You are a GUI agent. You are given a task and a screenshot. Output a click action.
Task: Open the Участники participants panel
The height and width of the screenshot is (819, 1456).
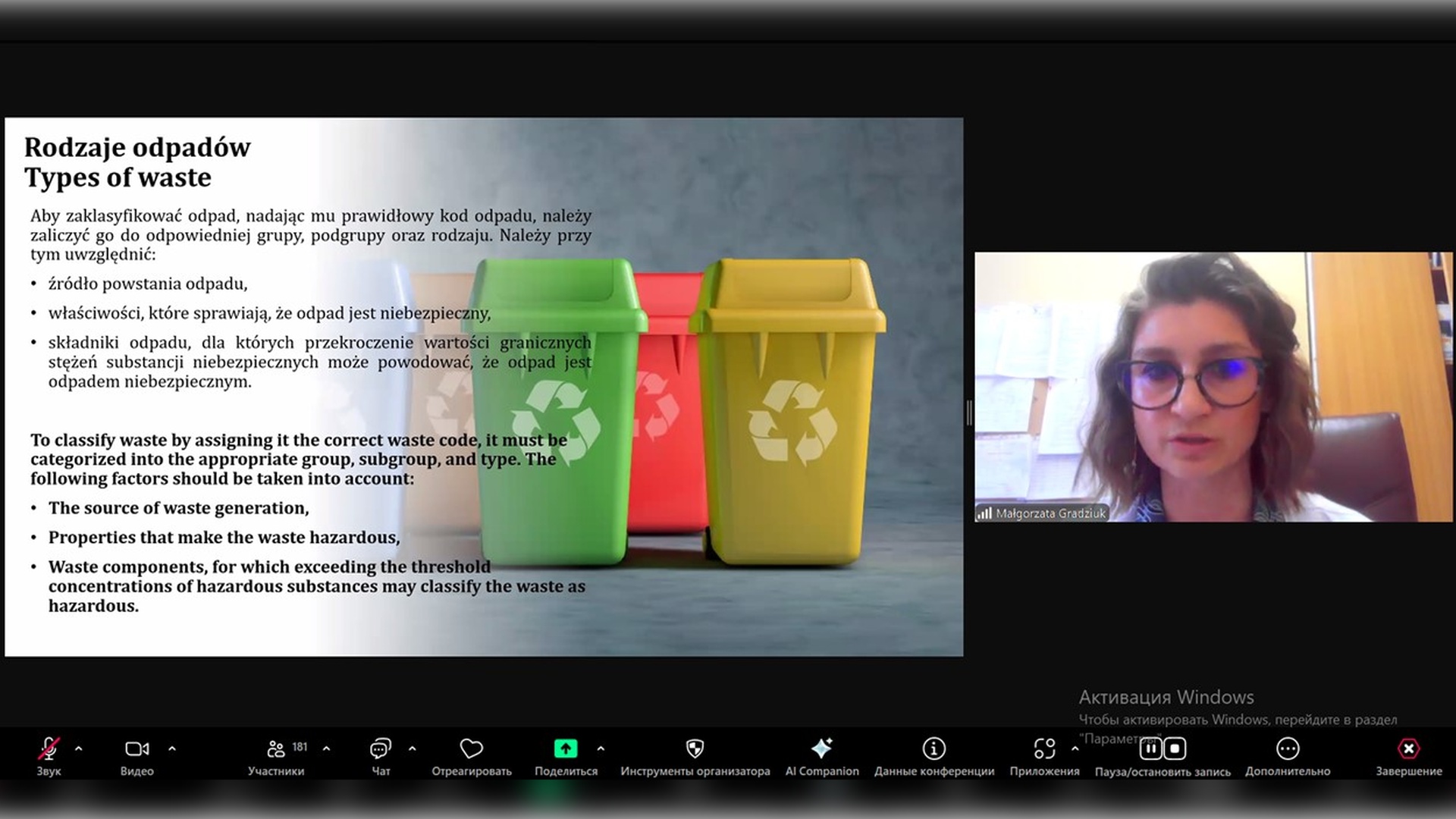click(276, 749)
